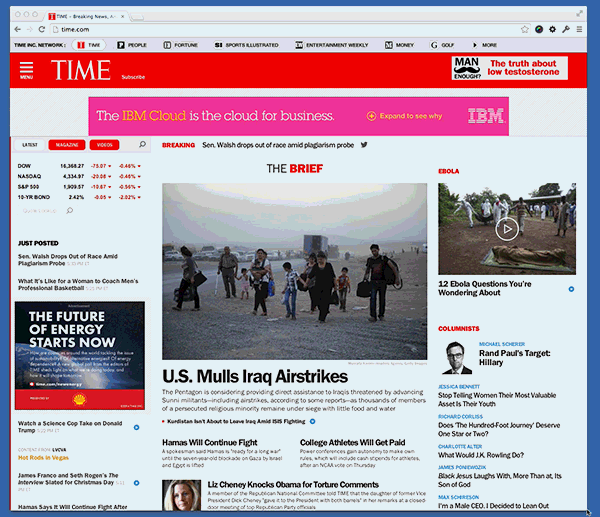Open Hamas Will Continue Fight story
The width and height of the screenshot is (600, 517).
pos(210,443)
